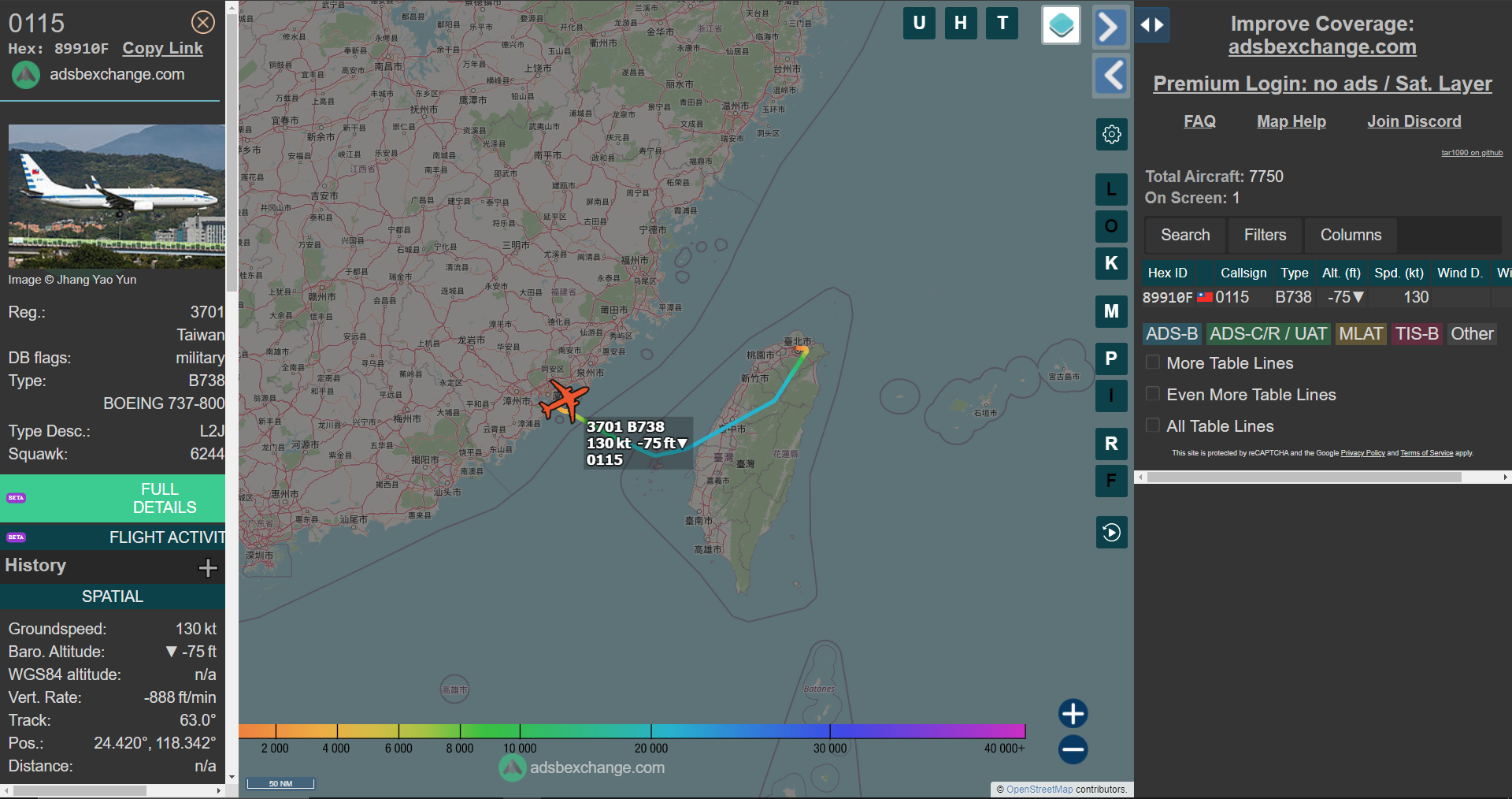The image size is (1512, 799).
Task: Click the info panel horizontal scrollbar
Action: click(79, 790)
